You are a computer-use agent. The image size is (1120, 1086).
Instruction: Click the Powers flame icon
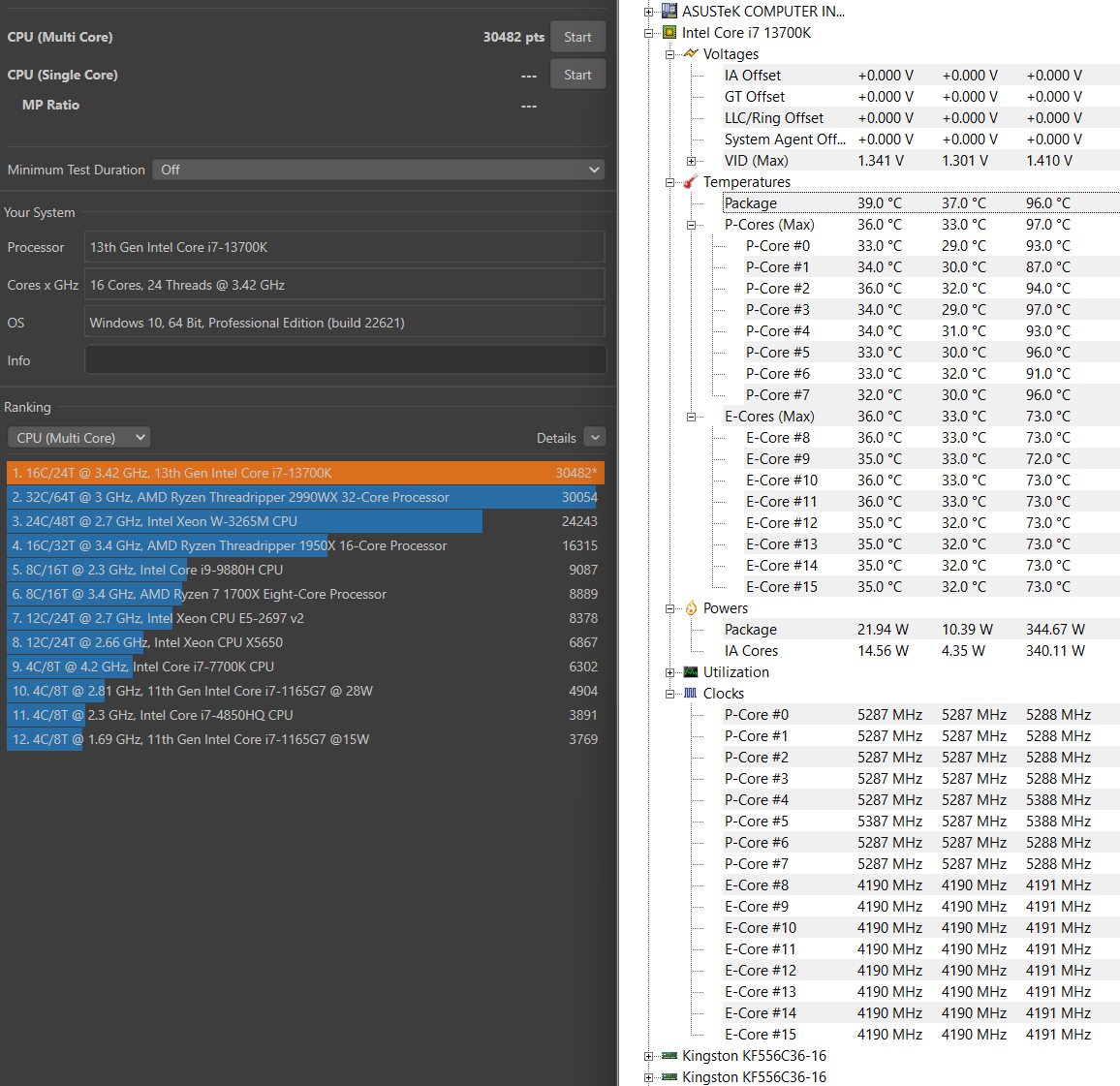[691, 608]
